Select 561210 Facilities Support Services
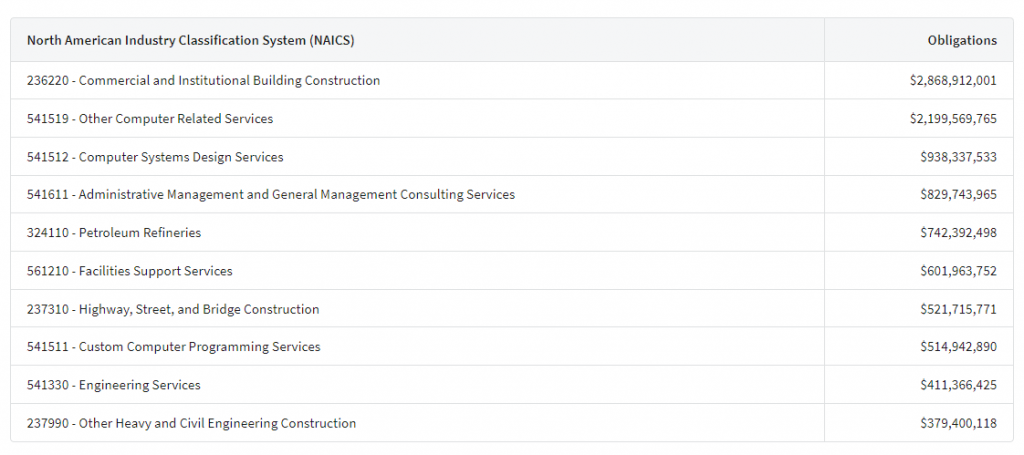 coord(130,271)
